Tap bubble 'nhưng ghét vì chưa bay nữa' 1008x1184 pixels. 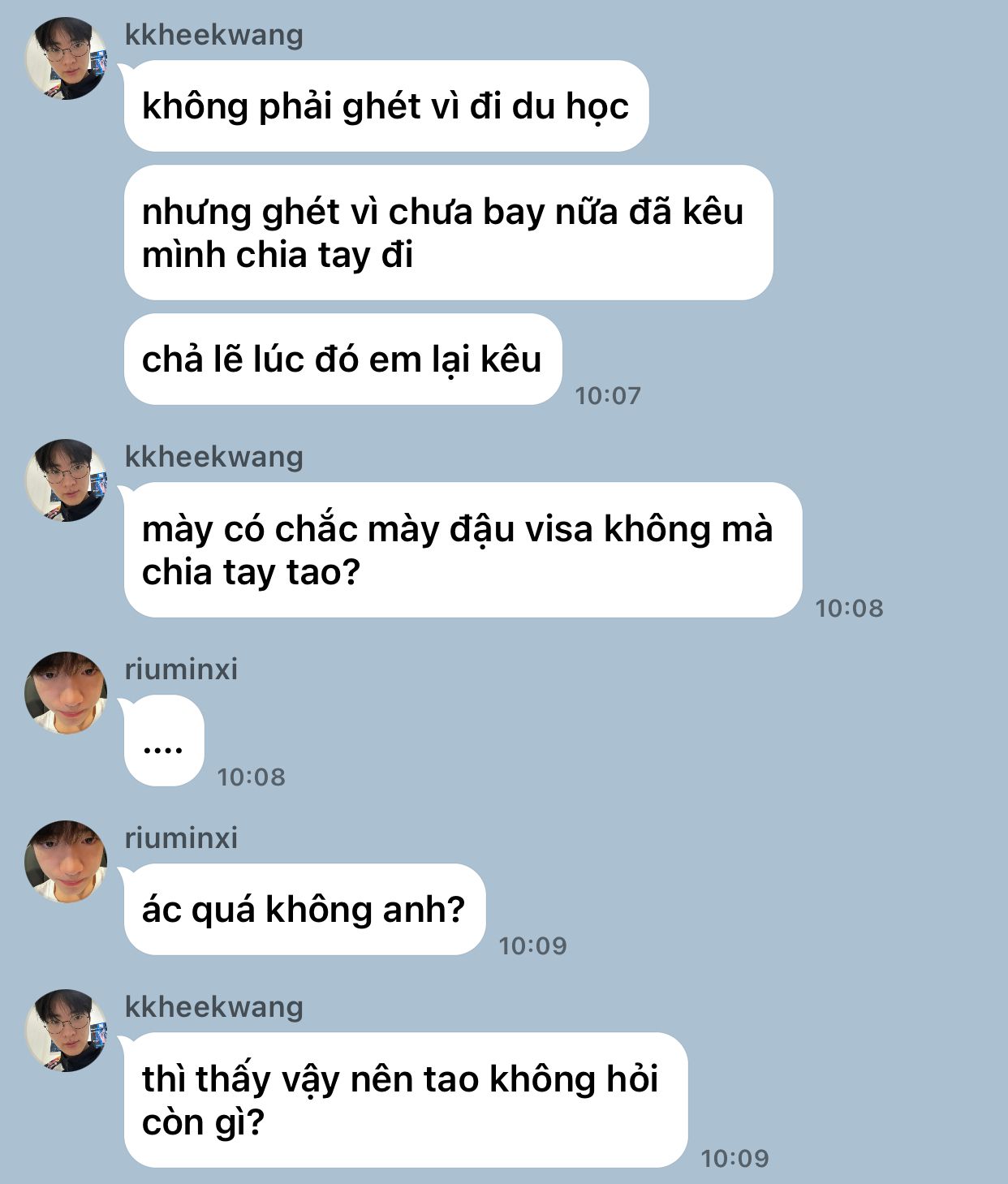pyautogui.click(x=448, y=233)
